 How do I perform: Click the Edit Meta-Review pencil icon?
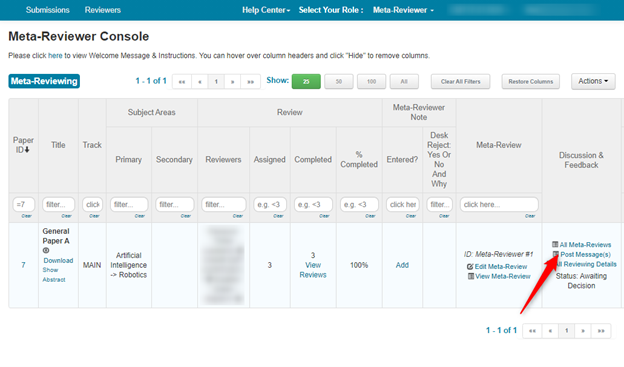coord(470,267)
